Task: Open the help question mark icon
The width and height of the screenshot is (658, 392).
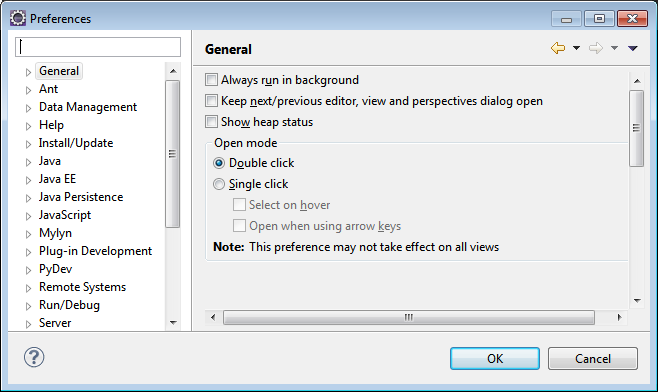Action: (x=34, y=357)
